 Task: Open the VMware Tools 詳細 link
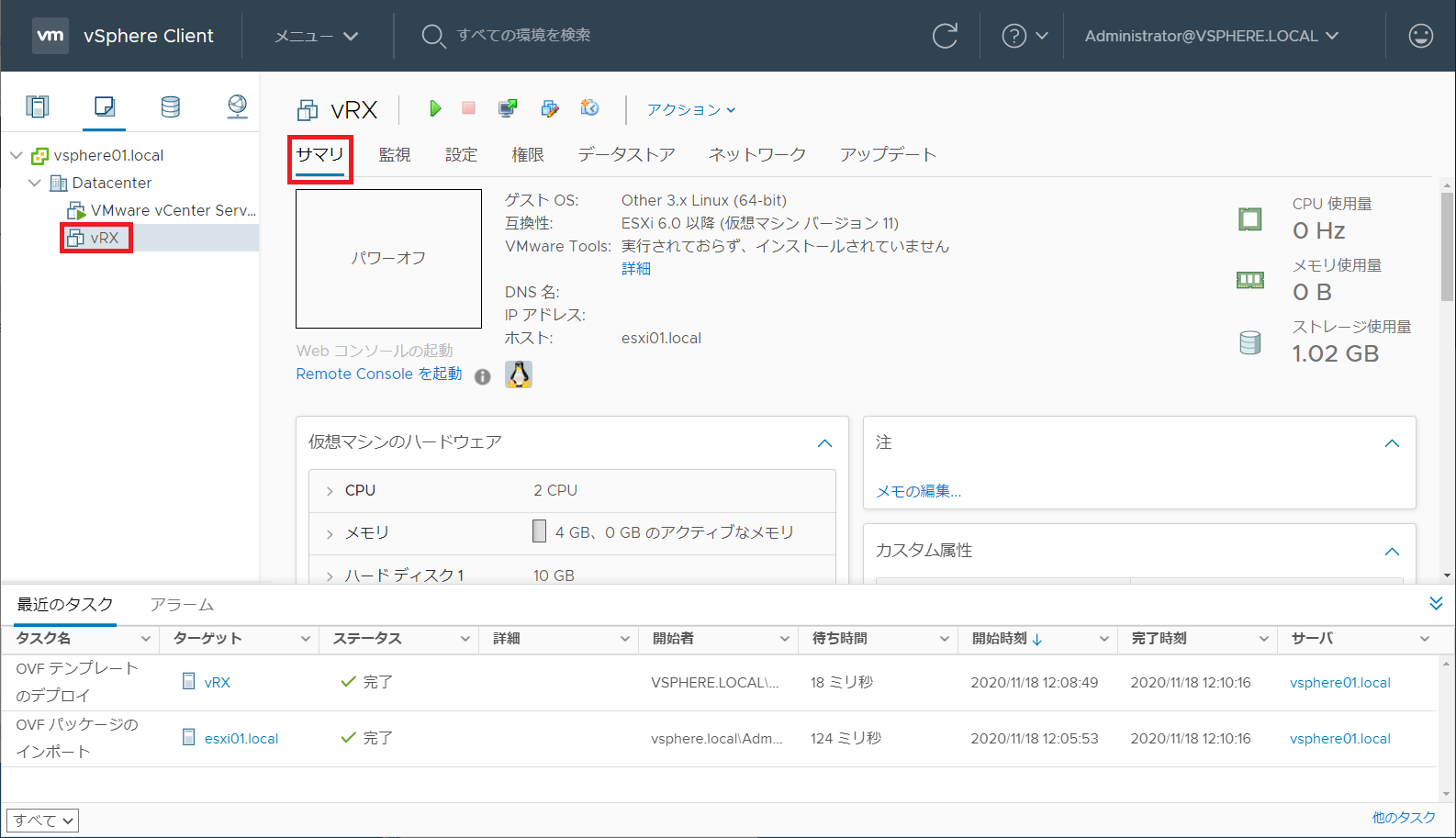pos(635,269)
